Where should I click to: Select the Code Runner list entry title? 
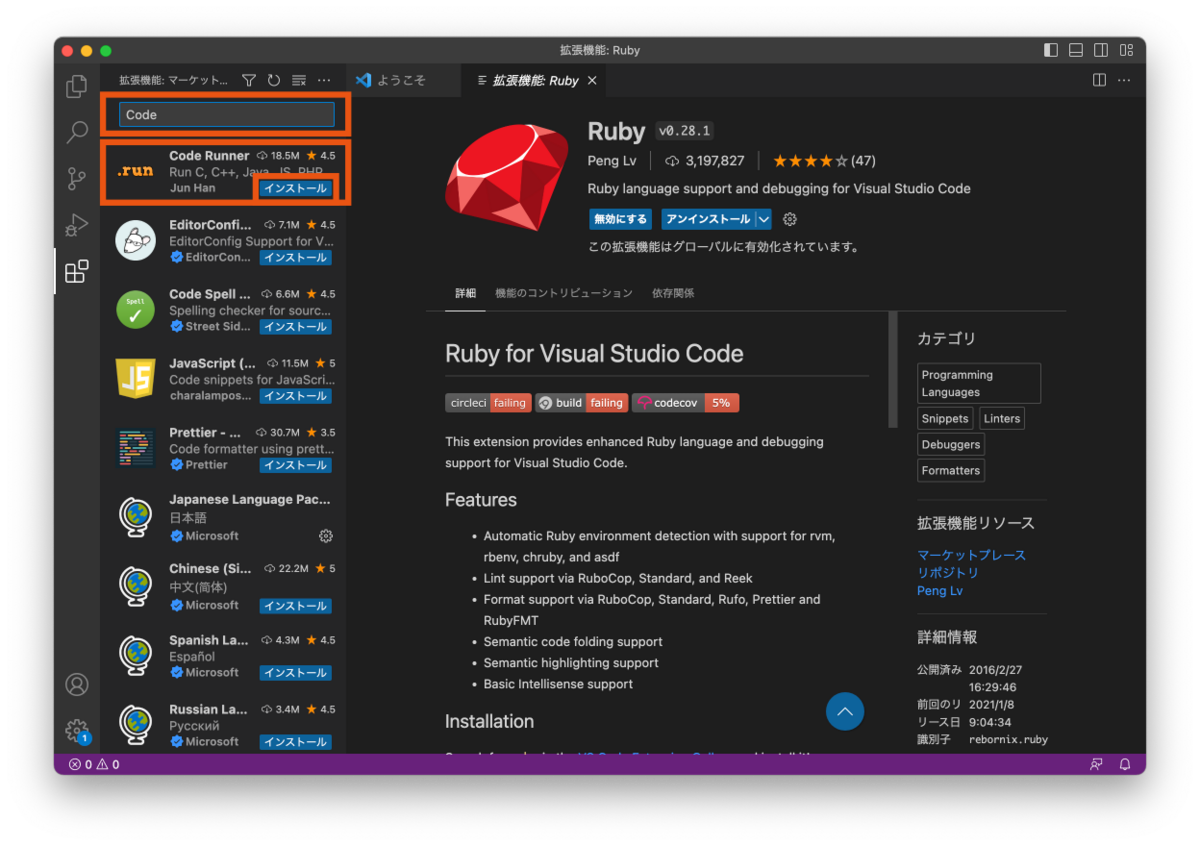click(209, 155)
